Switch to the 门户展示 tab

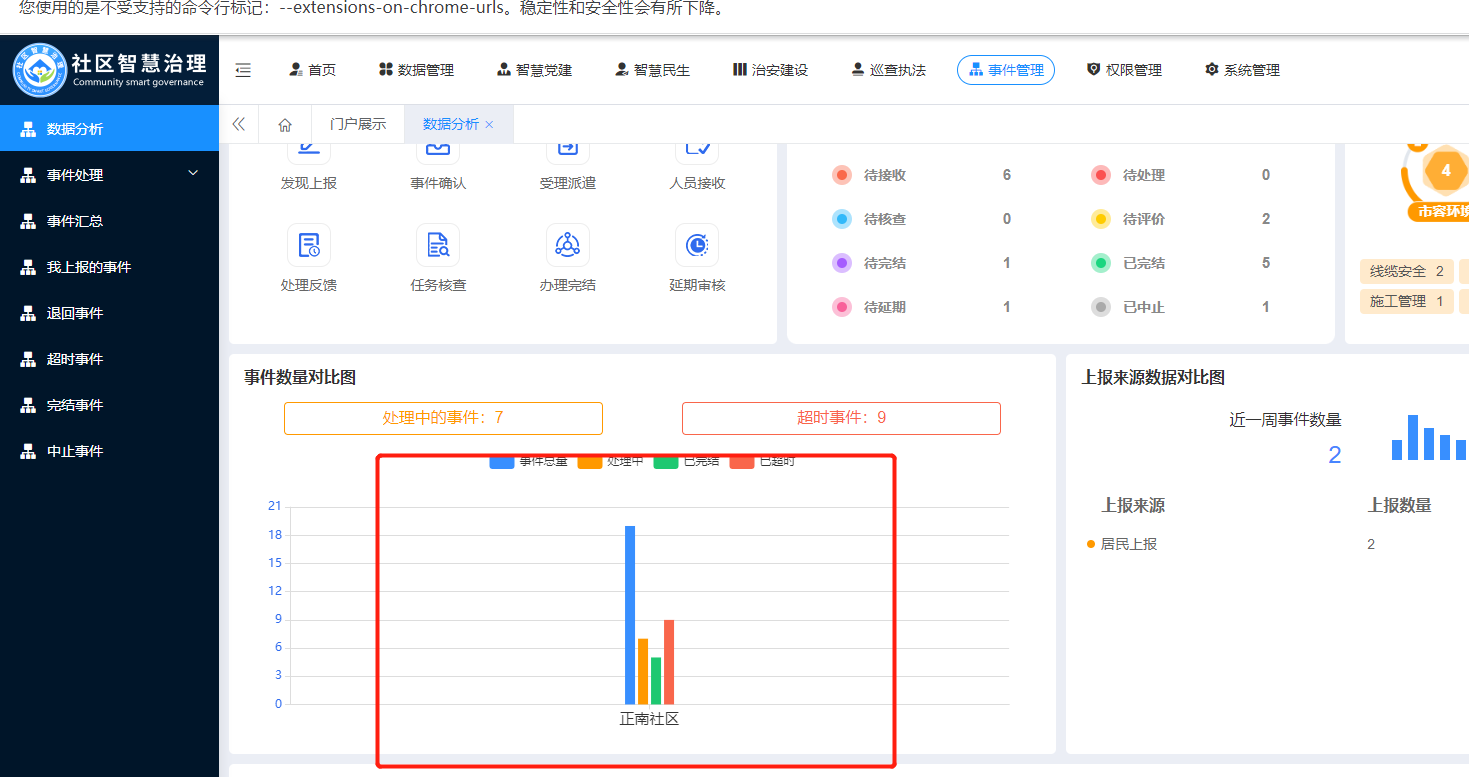click(x=358, y=124)
